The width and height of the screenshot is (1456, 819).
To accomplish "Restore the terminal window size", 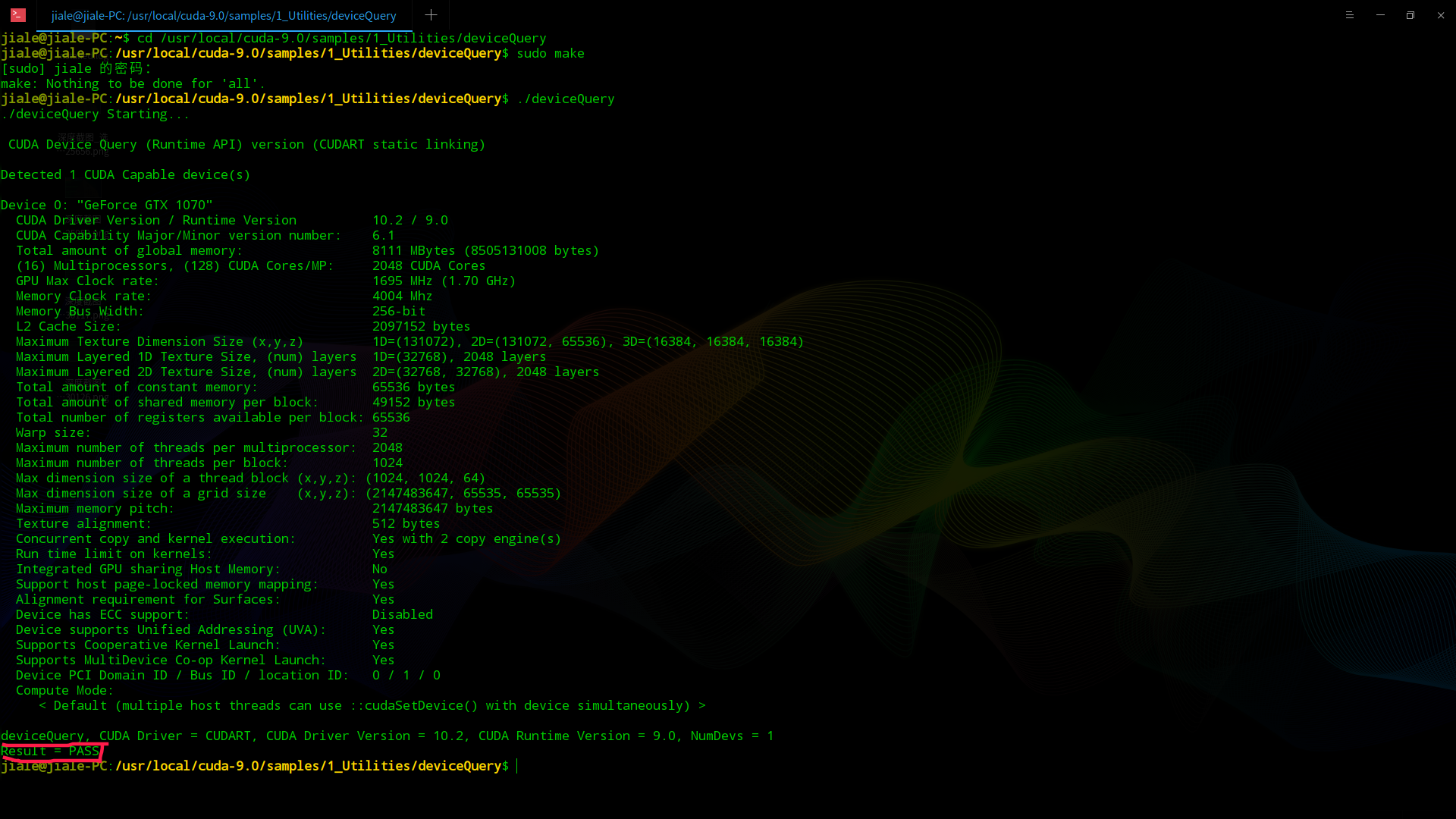I will (x=1410, y=15).
